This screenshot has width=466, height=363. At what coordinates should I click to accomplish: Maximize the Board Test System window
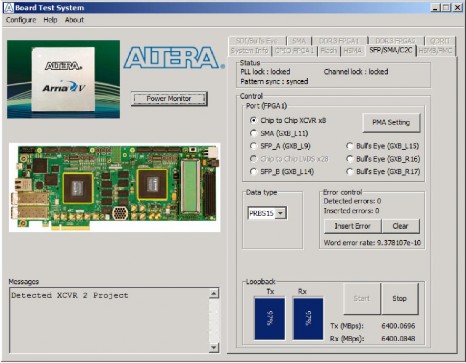[446, 7]
